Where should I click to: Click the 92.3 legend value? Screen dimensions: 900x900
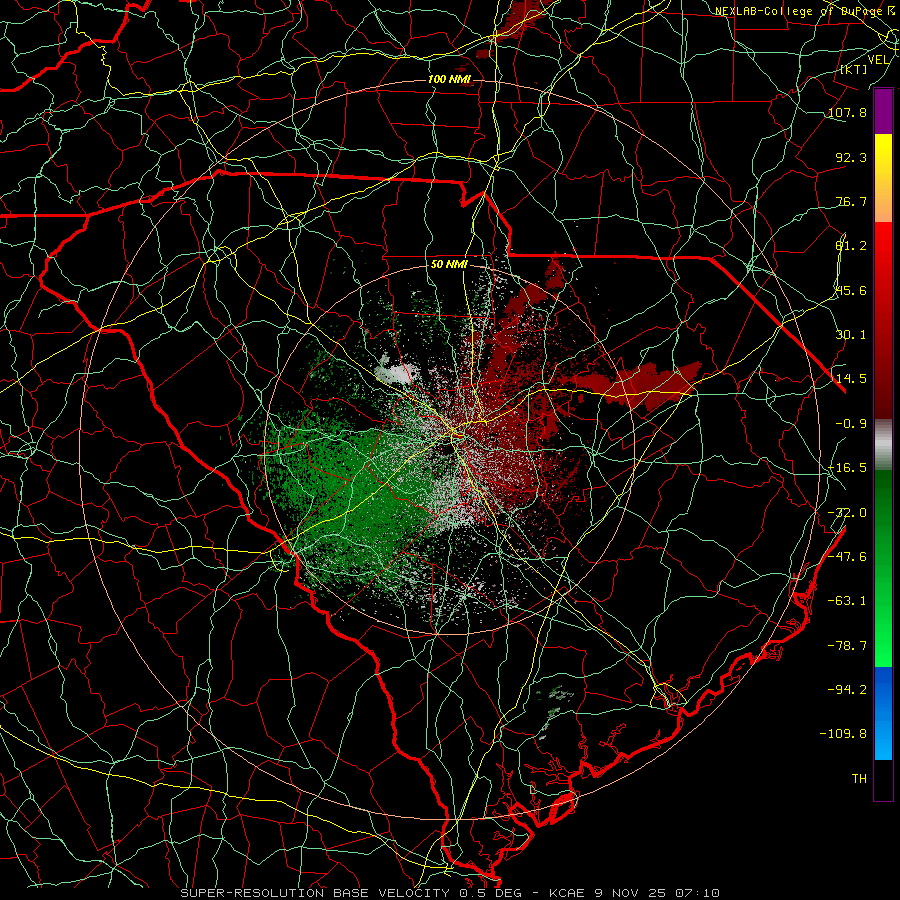point(851,157)
